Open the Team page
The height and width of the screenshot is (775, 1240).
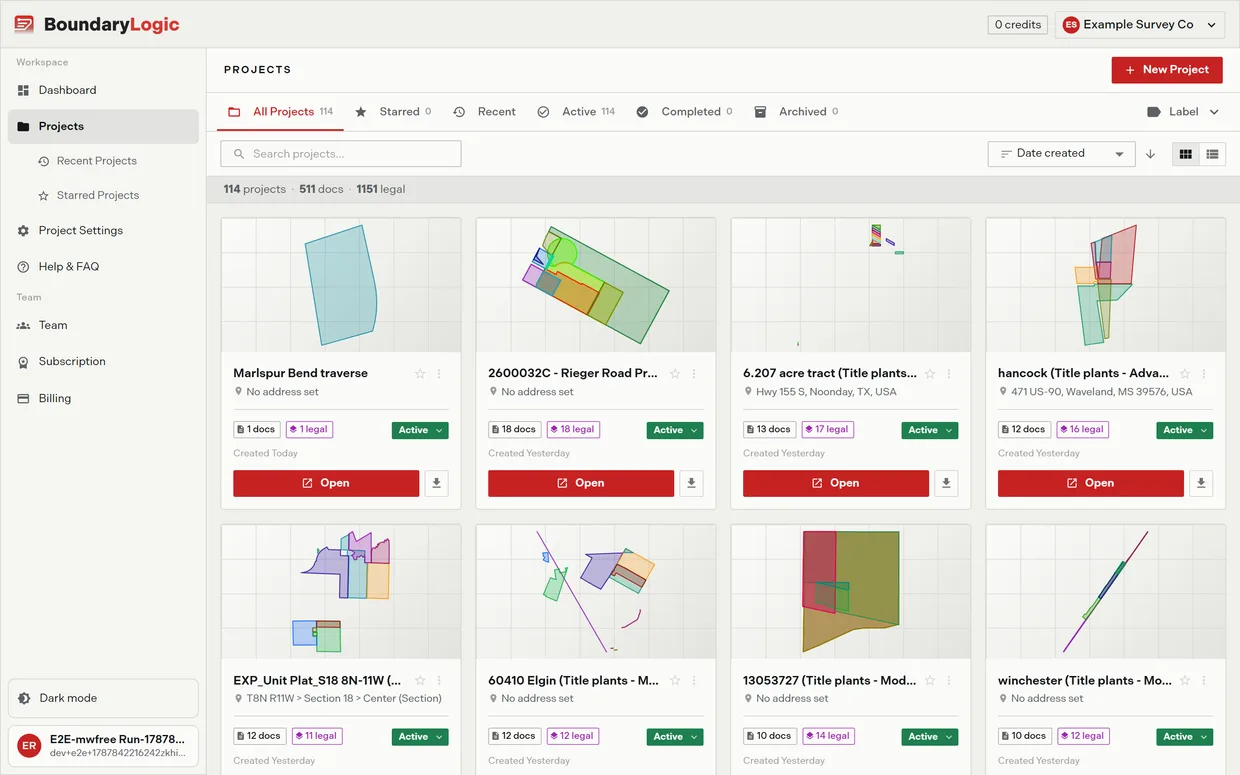coord(103,325)
